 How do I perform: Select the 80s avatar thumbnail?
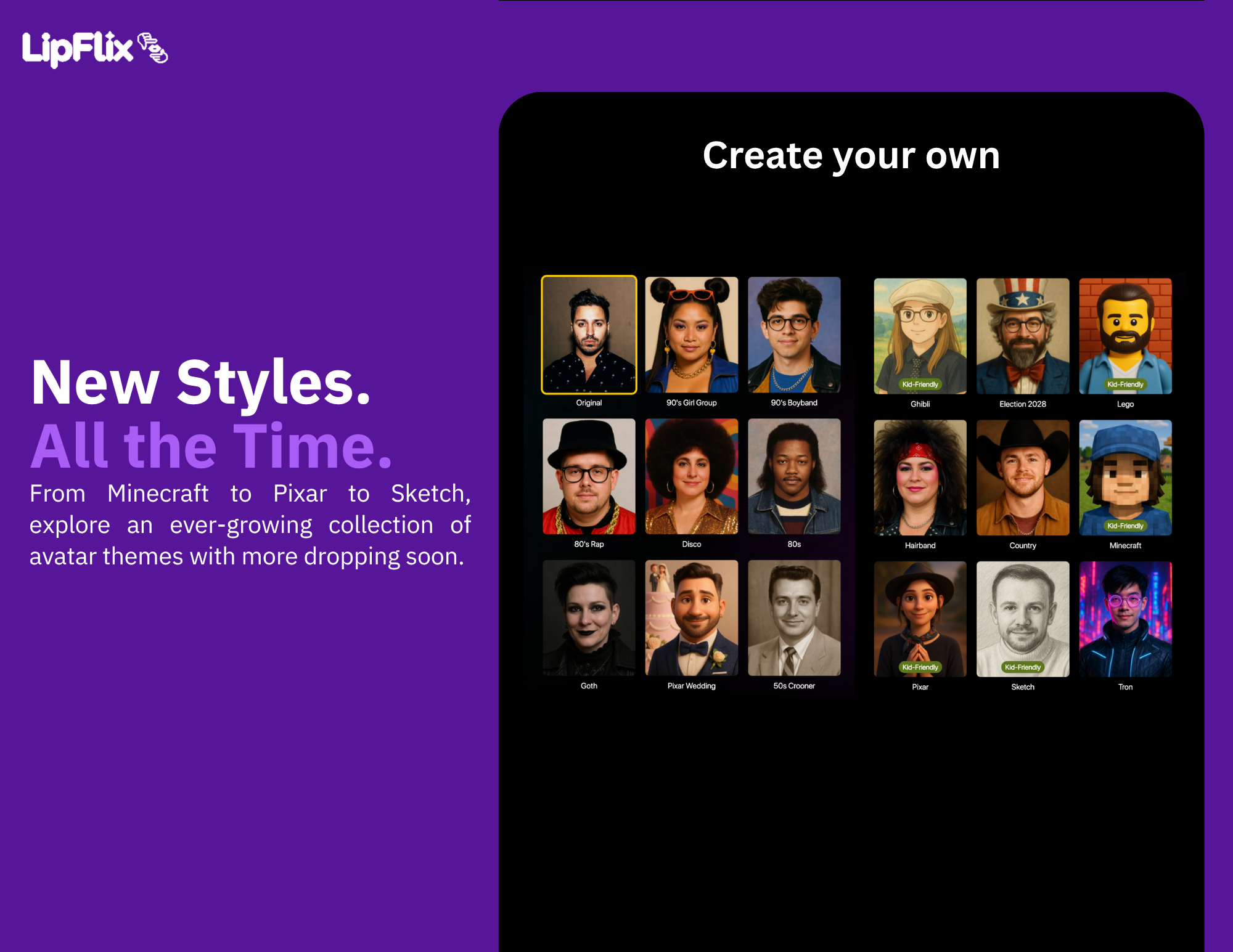[794, 476]
